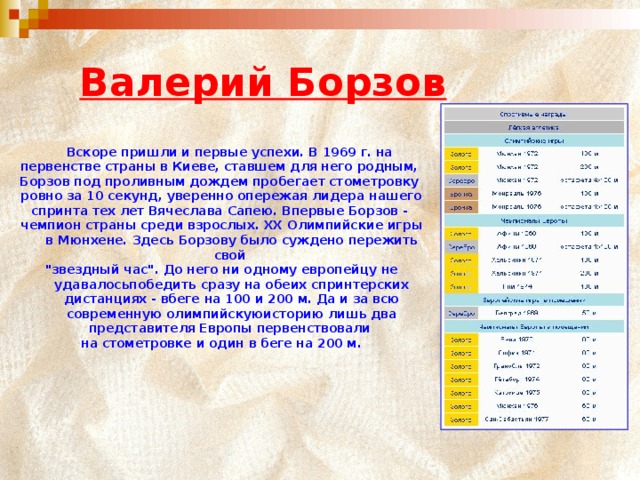The height and width of the screenshot is (480, 640).
Task: Click the phrase "XX Олимпийские игры"
Action: pyautogui.click(x=343, y=225)
